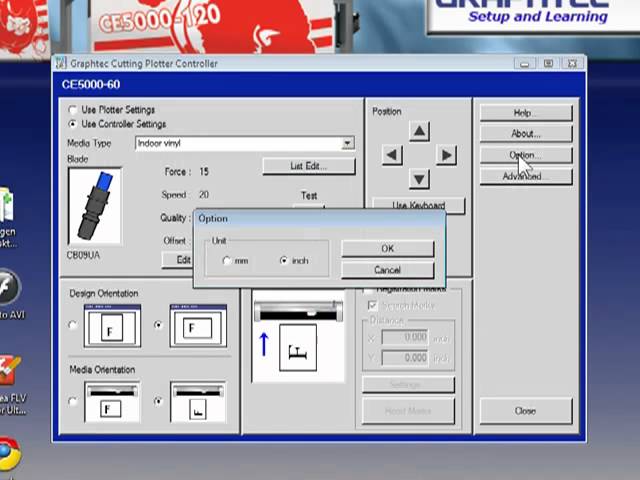The width and height of the screenshot is (640, 480).
Task: Close the controller with the Close button
Action: 526,411
